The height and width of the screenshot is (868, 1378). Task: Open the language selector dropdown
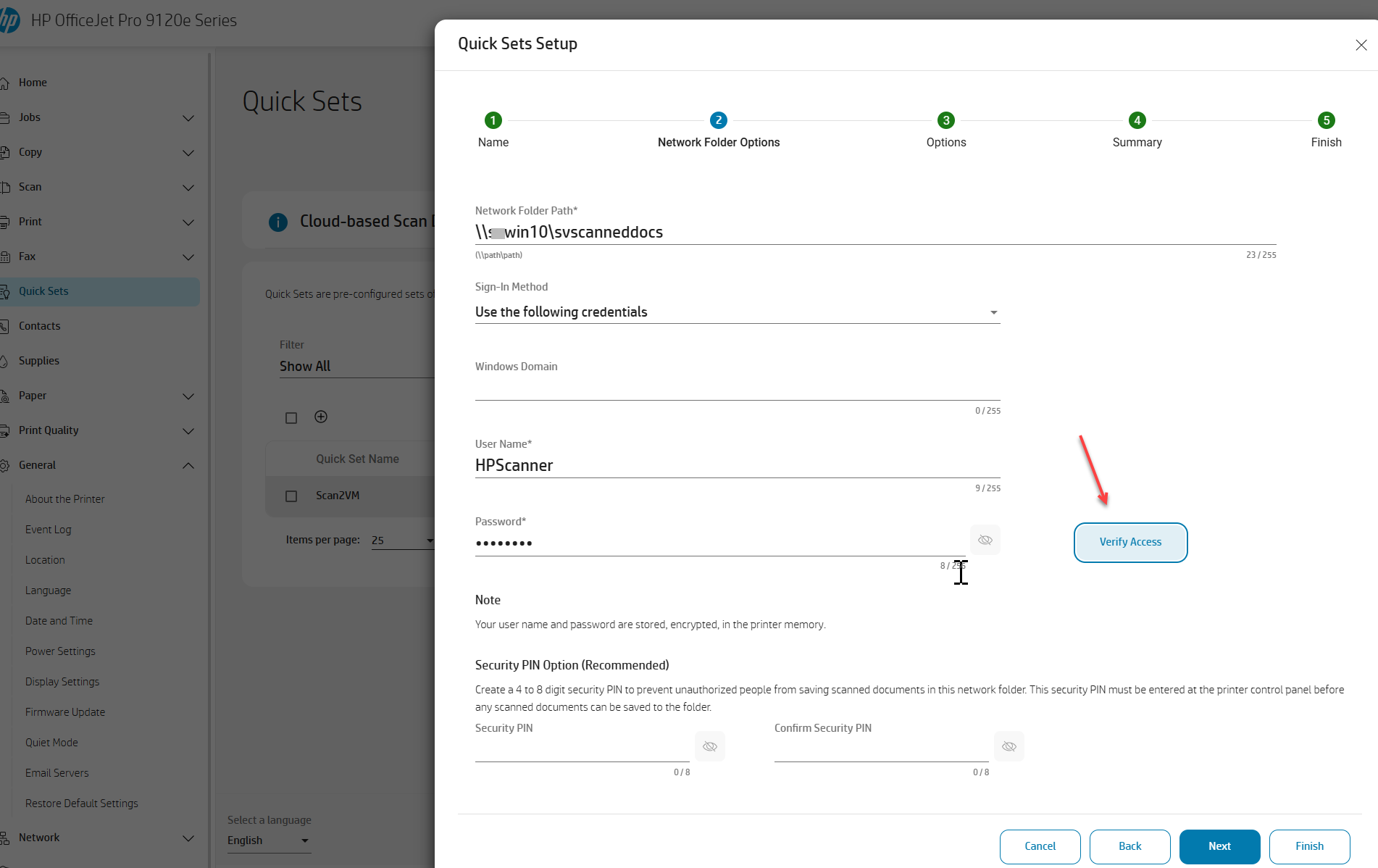click(269, 840)
